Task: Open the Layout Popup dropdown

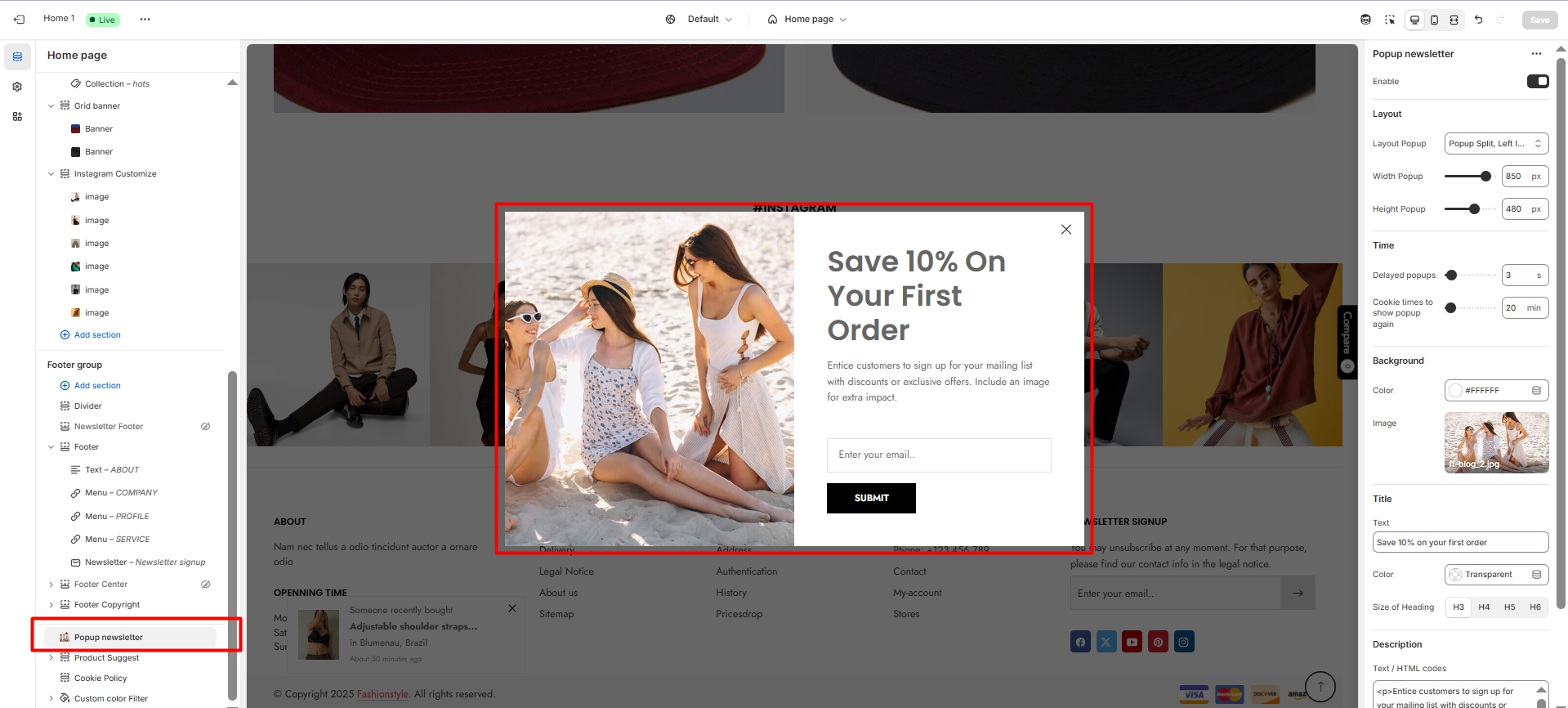Action: coord(1495,144)
